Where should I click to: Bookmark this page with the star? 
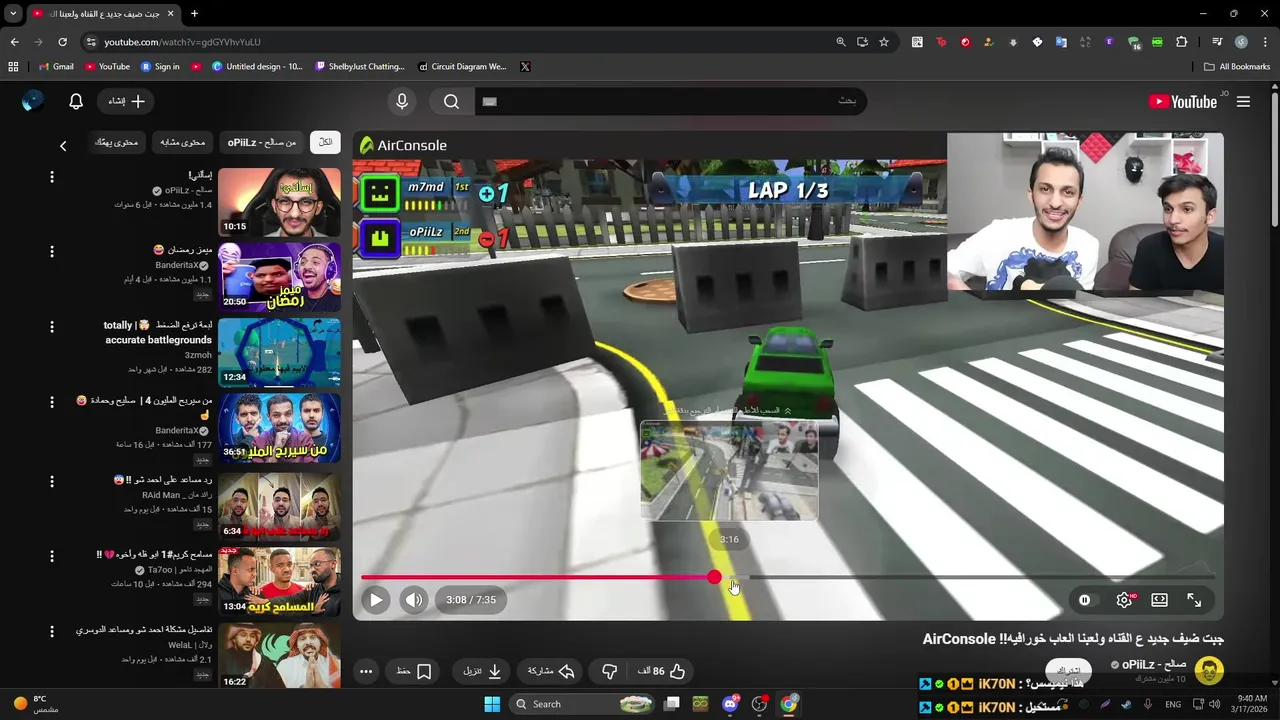pyautogui.click(x=884, y=42)
